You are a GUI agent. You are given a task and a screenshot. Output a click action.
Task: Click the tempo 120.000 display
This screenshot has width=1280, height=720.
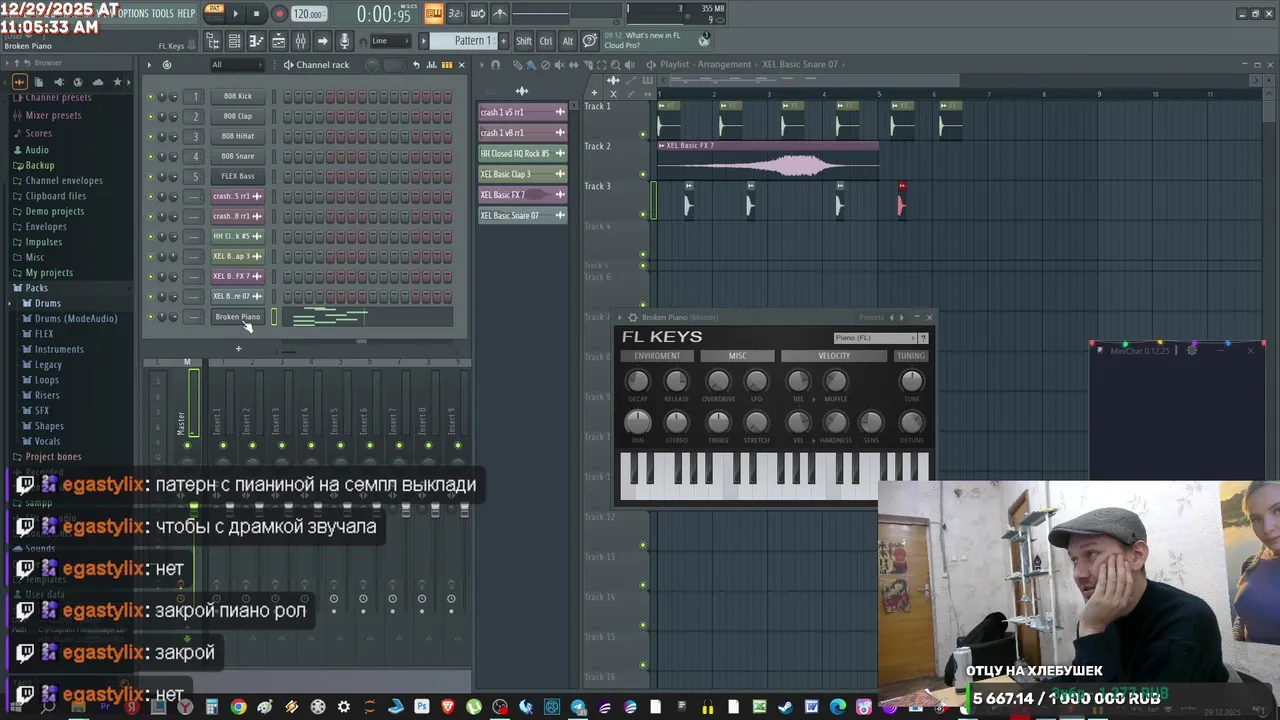(308, 14)
